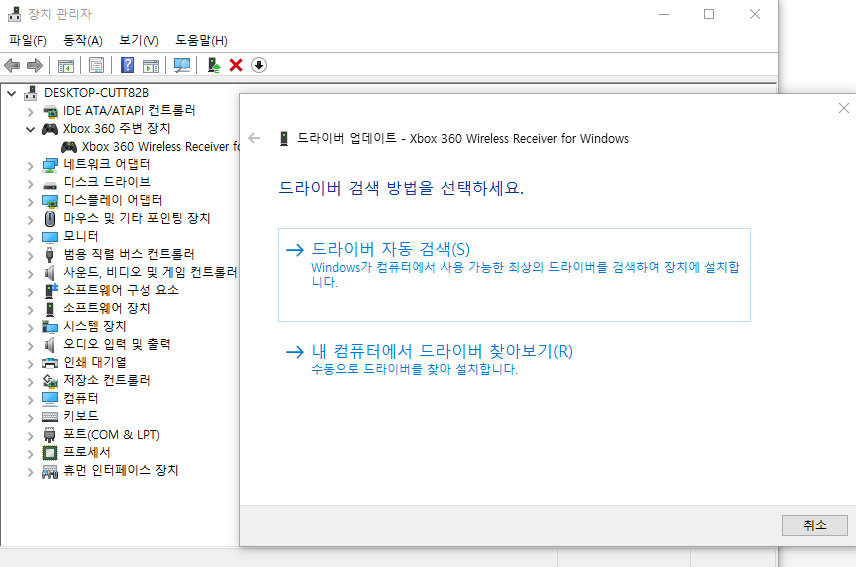This screenshot has width=856, height=567.
Task: Click the speaker icon for 사운드, 비디오 및 게임 컨트롤러
Action: click(50, 272)
